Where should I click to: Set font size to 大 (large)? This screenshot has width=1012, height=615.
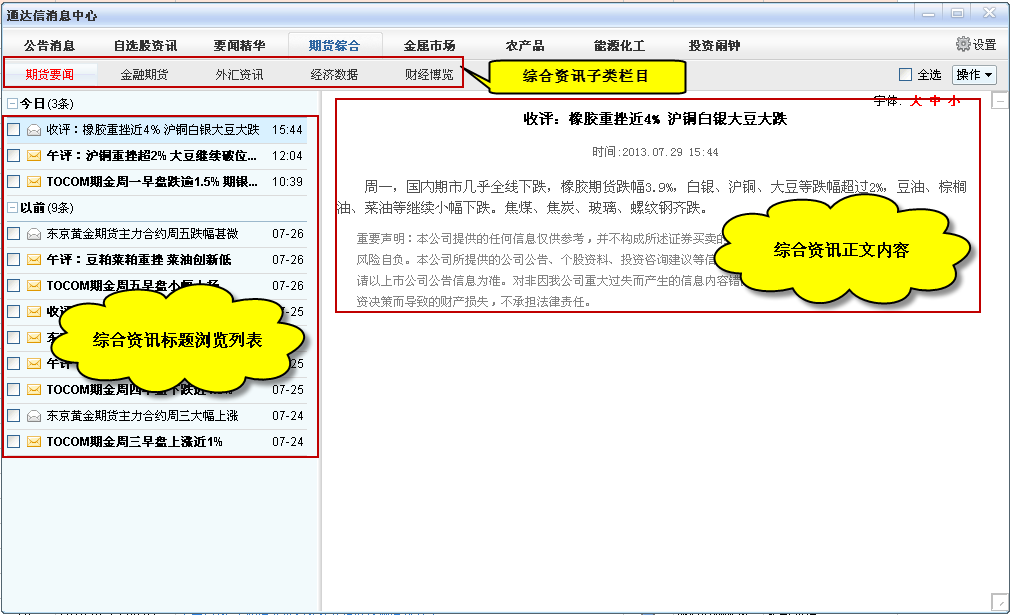point(915,101)
